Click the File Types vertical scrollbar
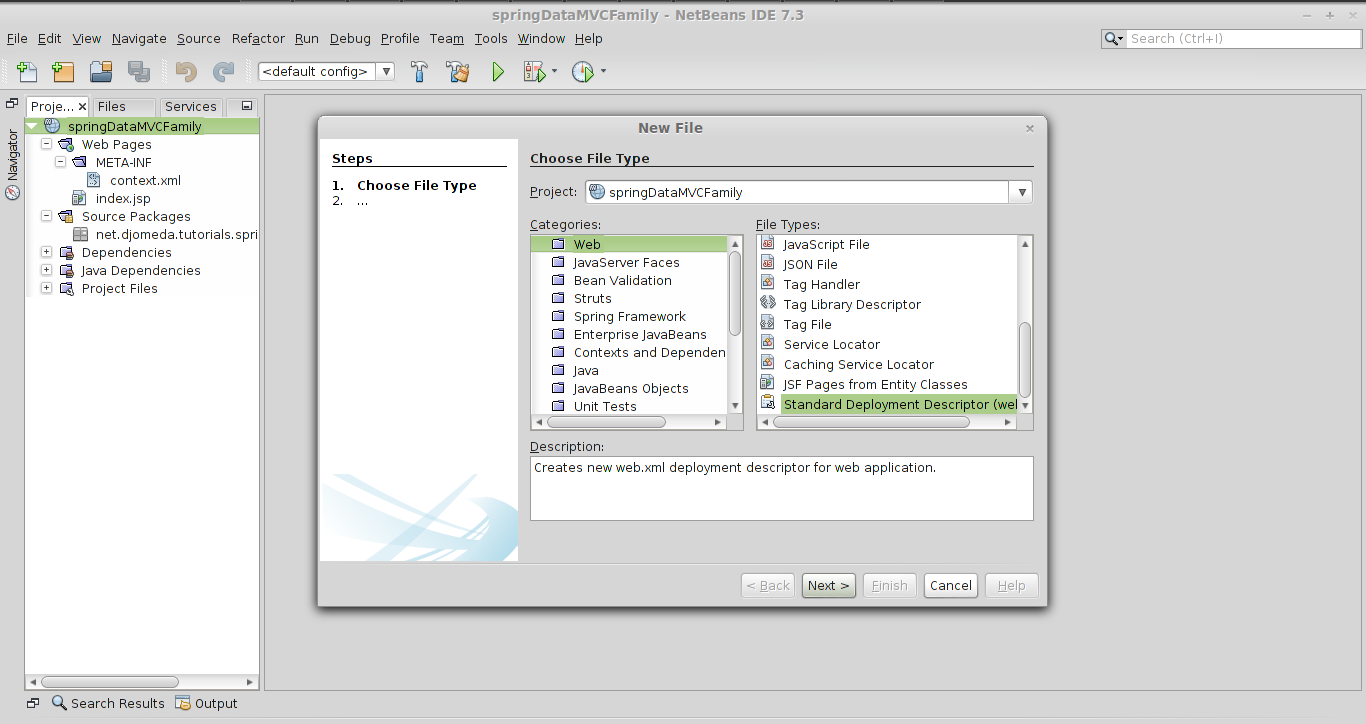This screenshot has height=724, width=1366. pos(1025,359)
